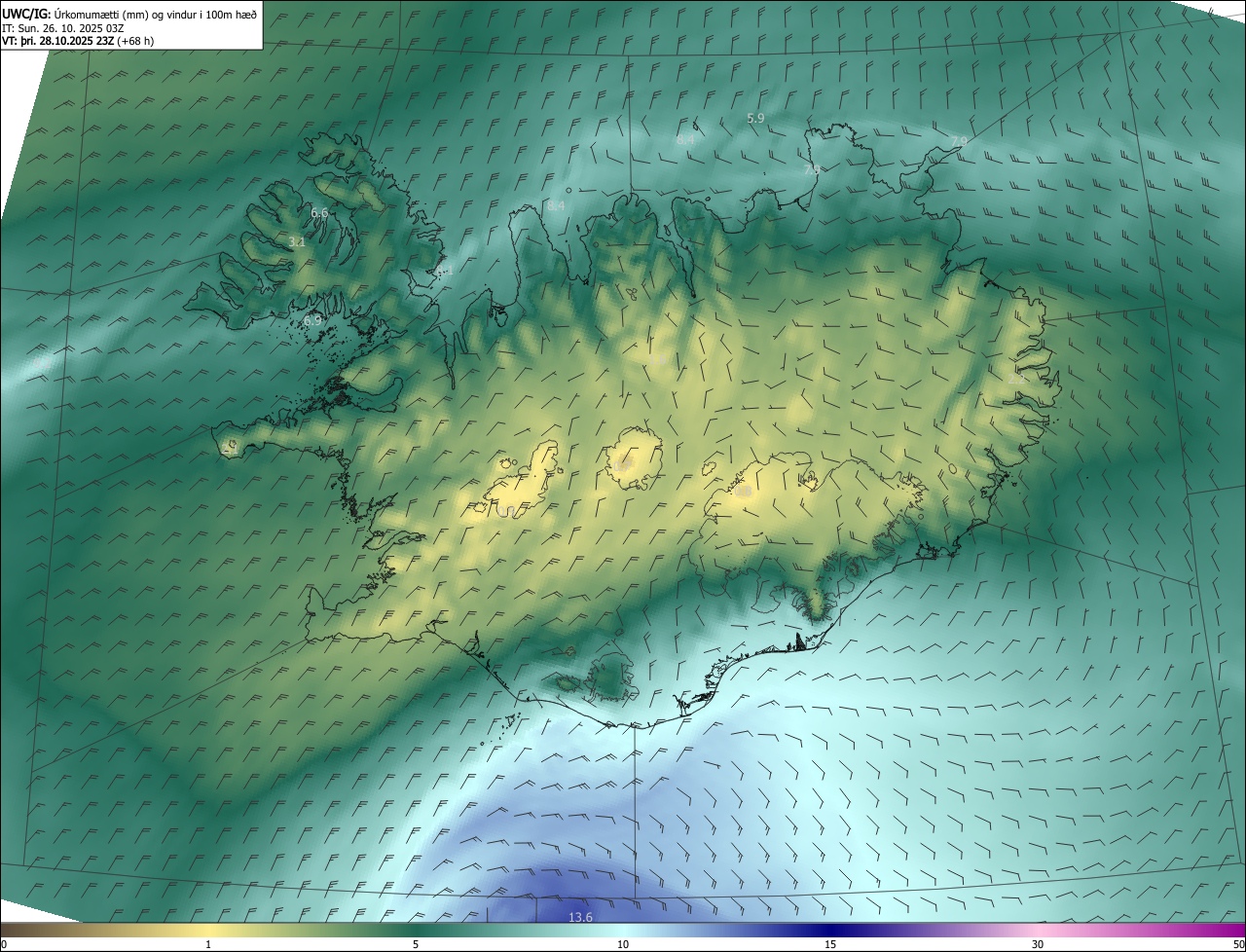Click the 'VT: þri. 28.10.2025 23Z (+68 h)' line
1246x952 pixels.
[78, 41]
